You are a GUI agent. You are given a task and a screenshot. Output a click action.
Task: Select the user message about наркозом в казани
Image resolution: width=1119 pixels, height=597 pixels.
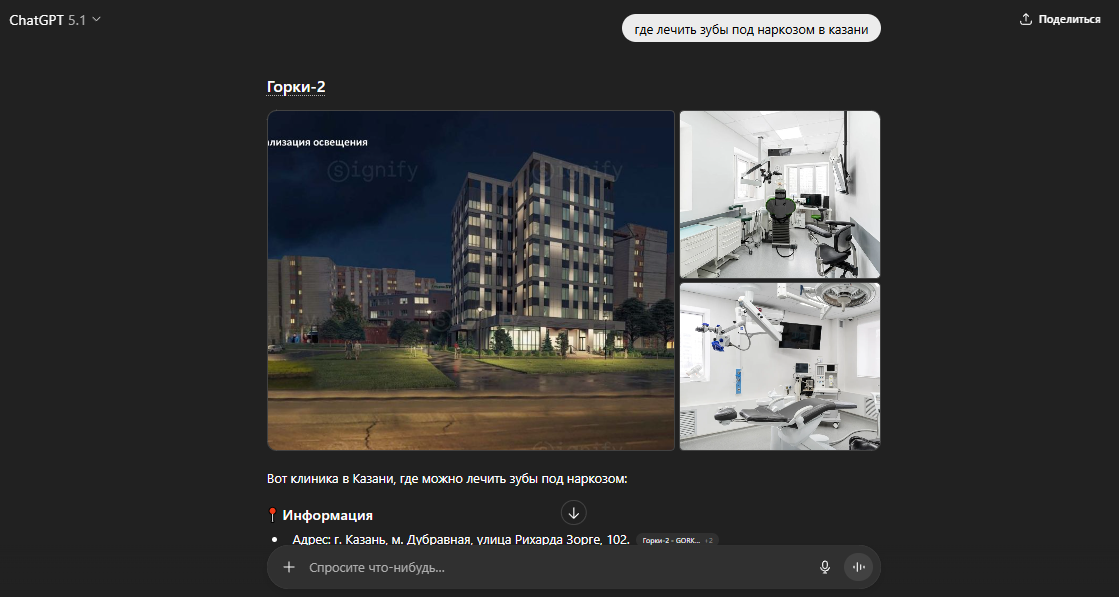point(751,29)
